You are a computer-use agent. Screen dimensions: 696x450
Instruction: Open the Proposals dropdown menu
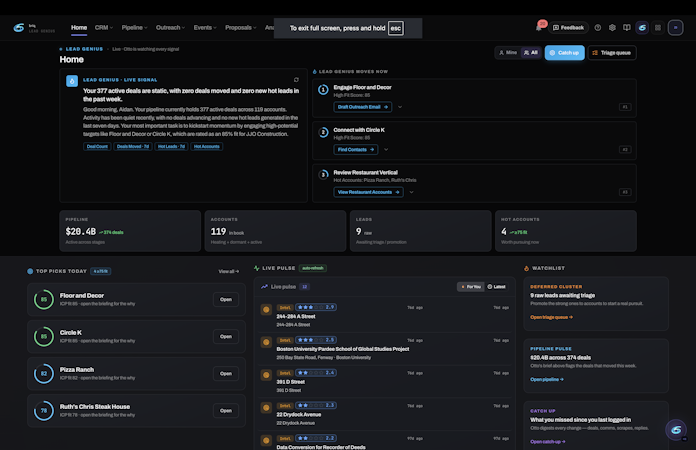241,28
